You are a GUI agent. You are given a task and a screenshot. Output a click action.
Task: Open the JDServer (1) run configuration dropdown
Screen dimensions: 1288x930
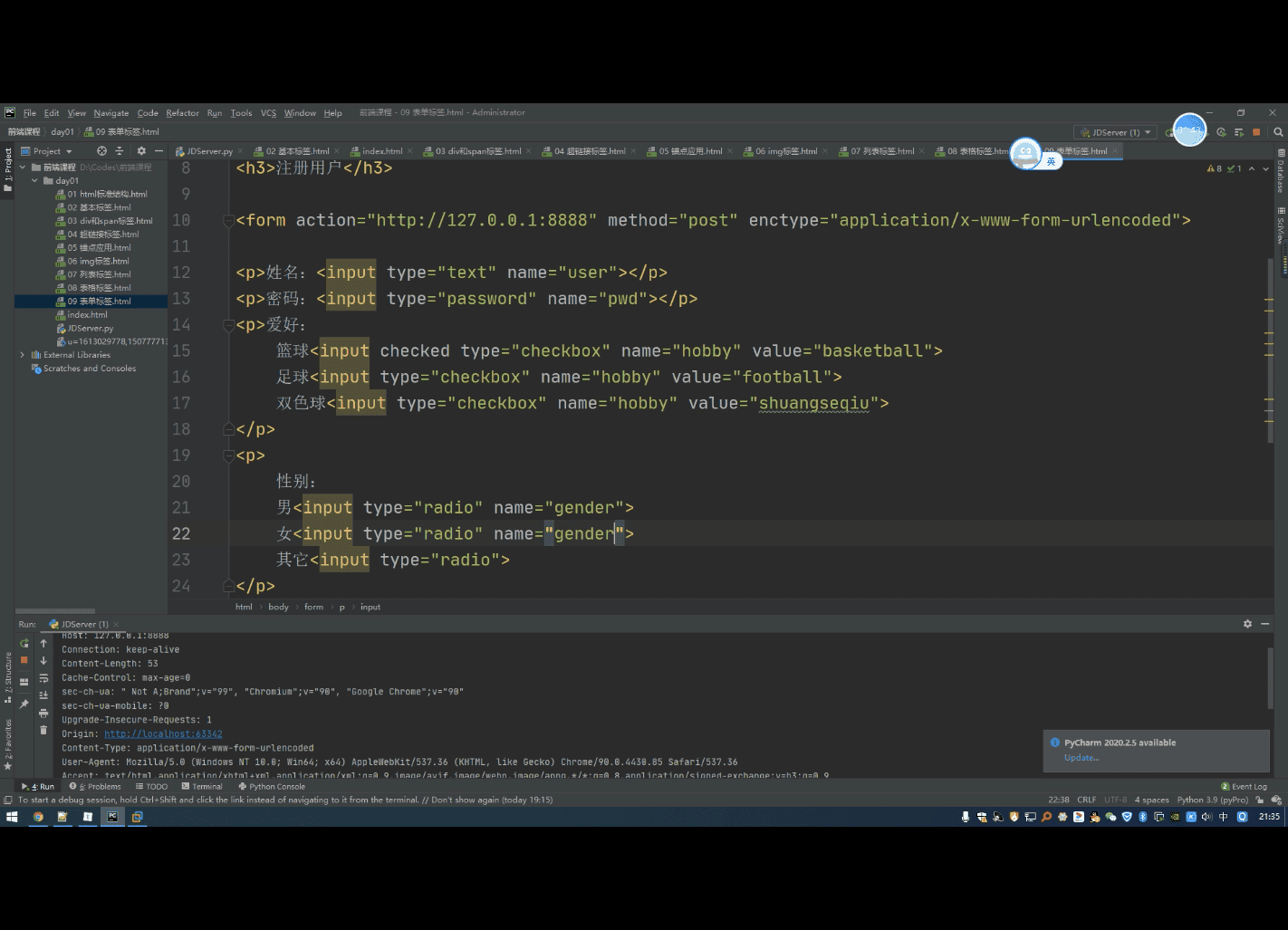point(1115,132)
